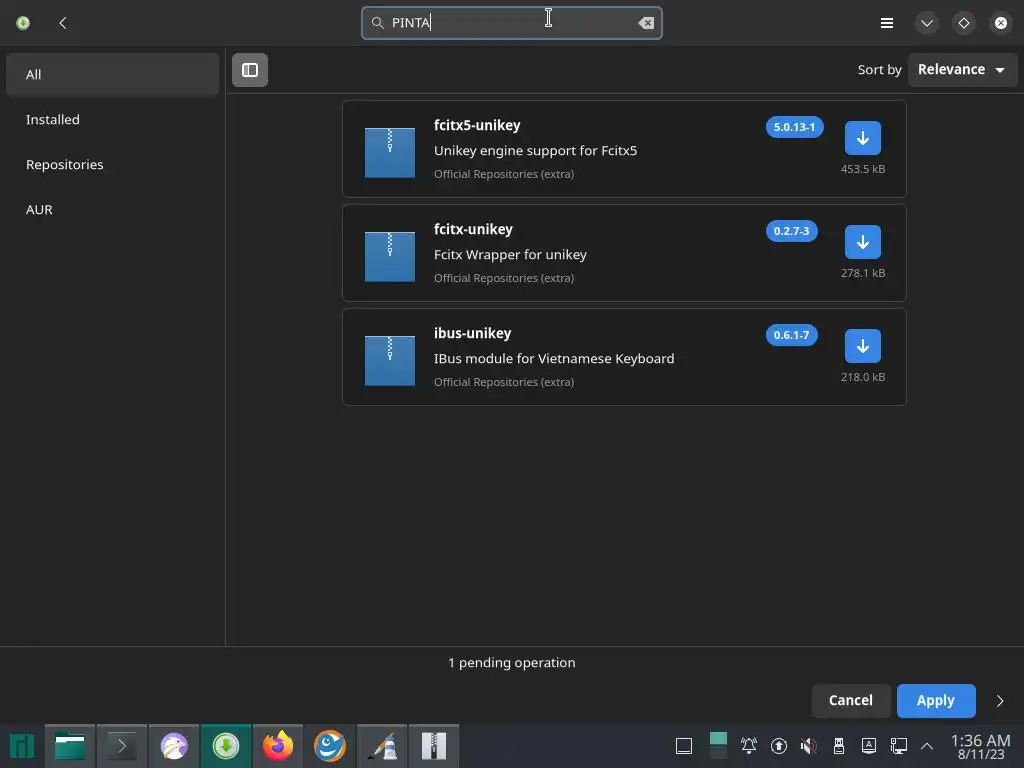The height and width of the screenshot is (768, 1024).
Task: Apply the pending operation
Action: pyautogui.click(x=936, y=700)
